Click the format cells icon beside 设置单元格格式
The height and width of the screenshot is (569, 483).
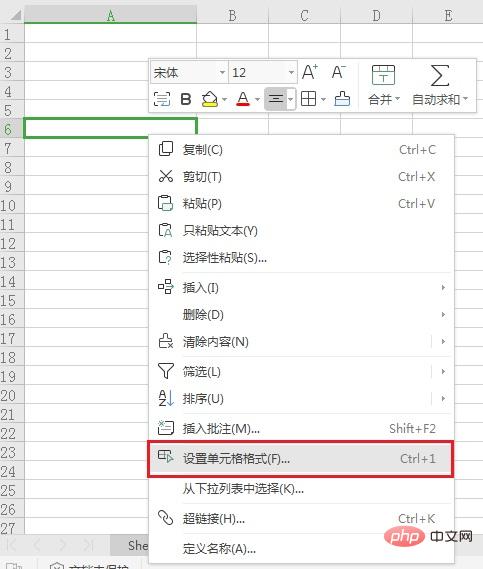(x=166, y=456)
